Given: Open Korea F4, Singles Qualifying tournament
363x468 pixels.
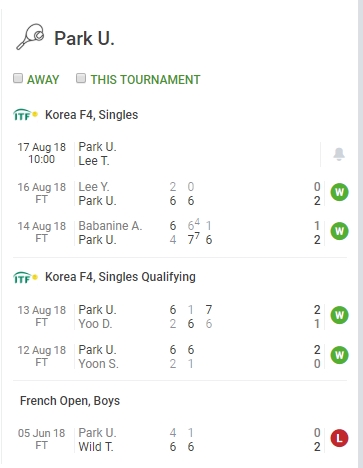Looking at the screenshot, I should point(120,277).
